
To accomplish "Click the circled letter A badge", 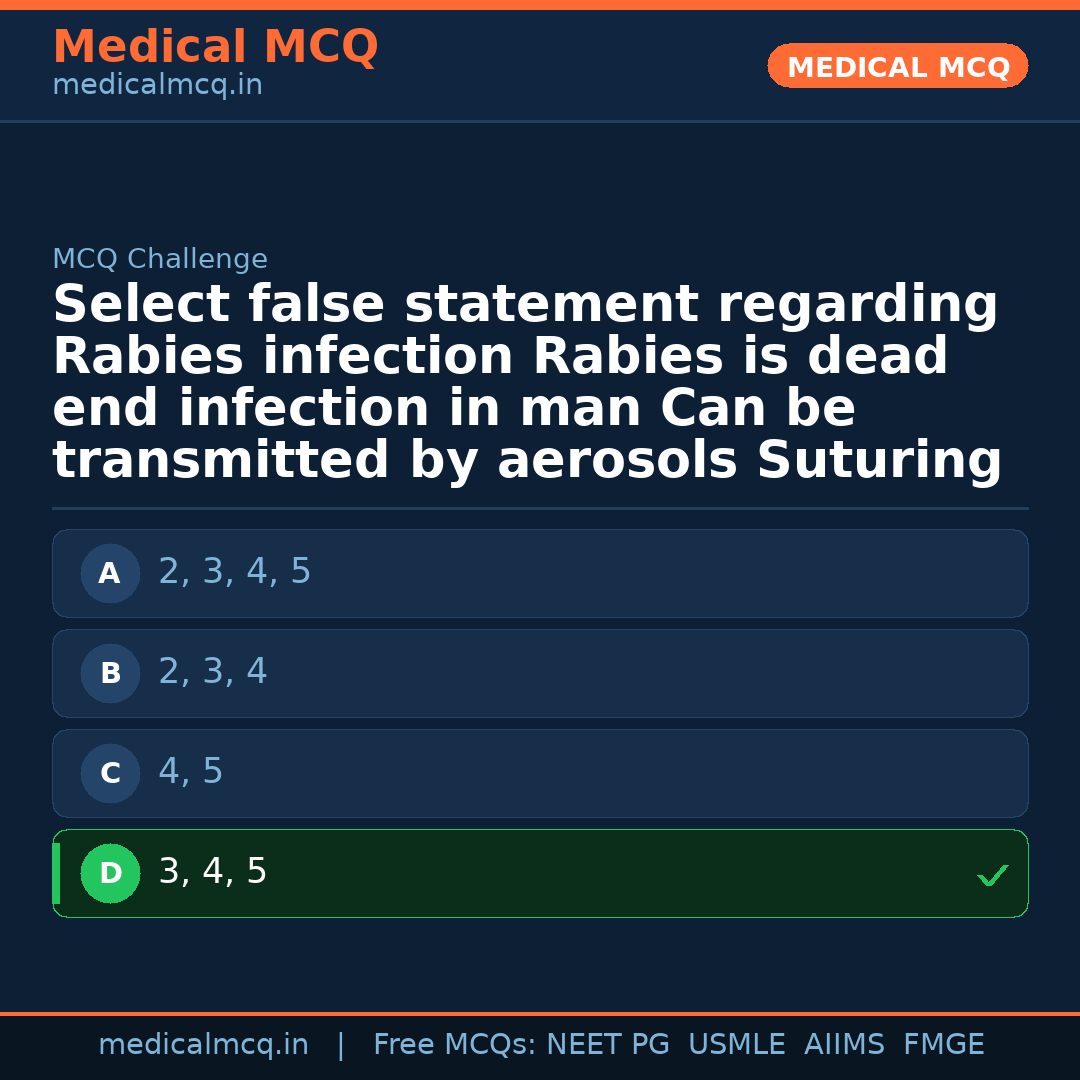I will pos(110,574).
